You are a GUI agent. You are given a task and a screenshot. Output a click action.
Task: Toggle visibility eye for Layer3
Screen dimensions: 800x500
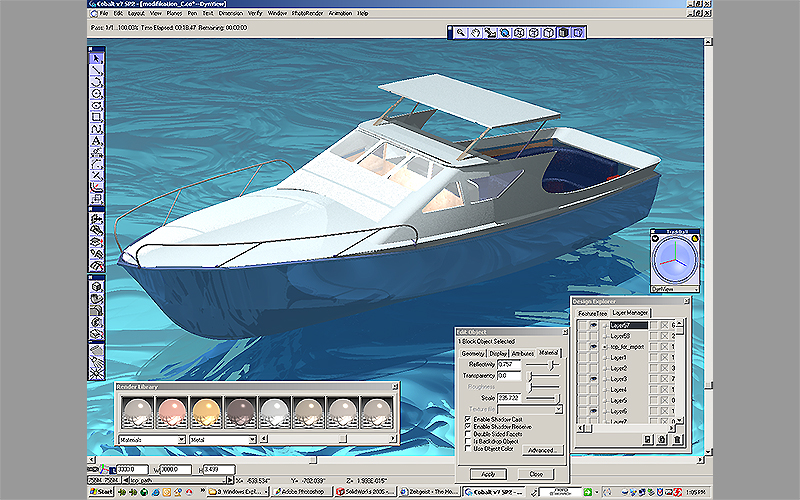592,380
